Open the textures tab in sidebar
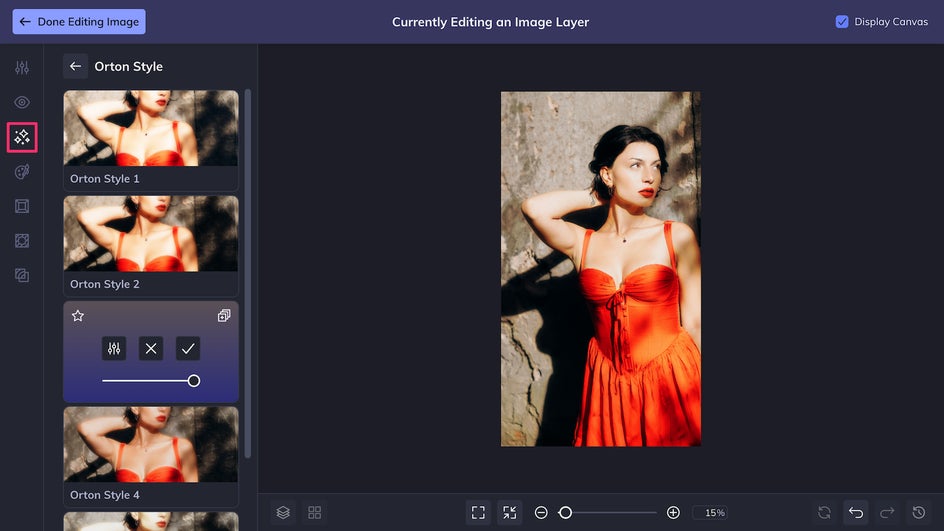The height and width of the screenshot is (531, 944). point(22,241)
